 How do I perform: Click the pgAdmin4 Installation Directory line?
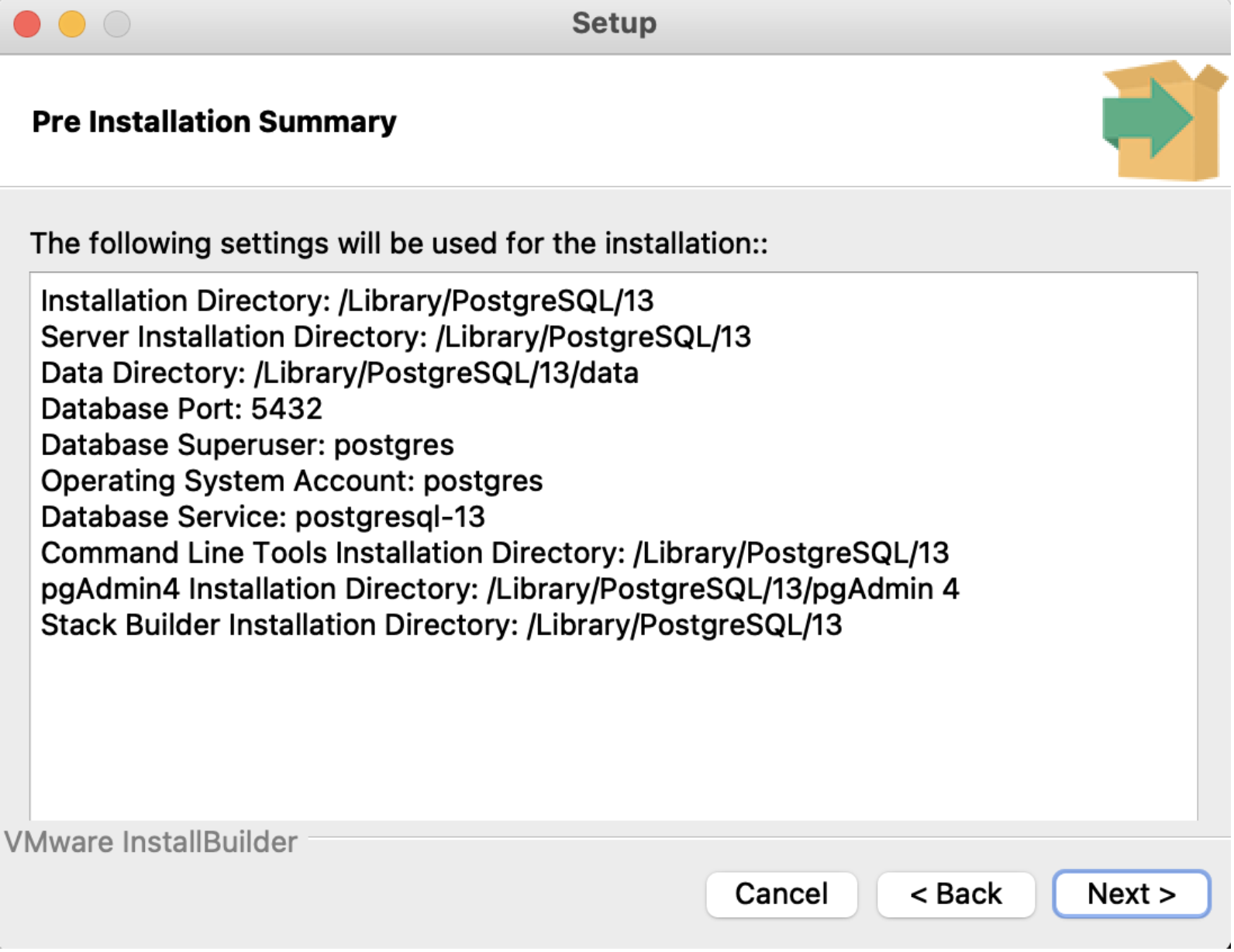click(500, 588)
